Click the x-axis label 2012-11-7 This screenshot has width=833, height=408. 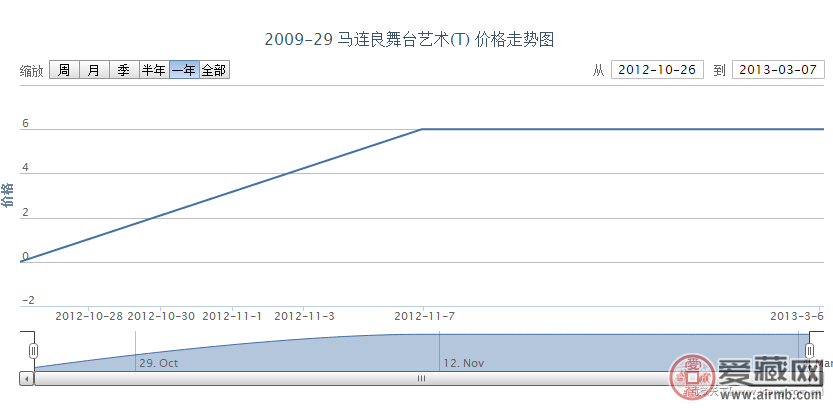[424, 316]
